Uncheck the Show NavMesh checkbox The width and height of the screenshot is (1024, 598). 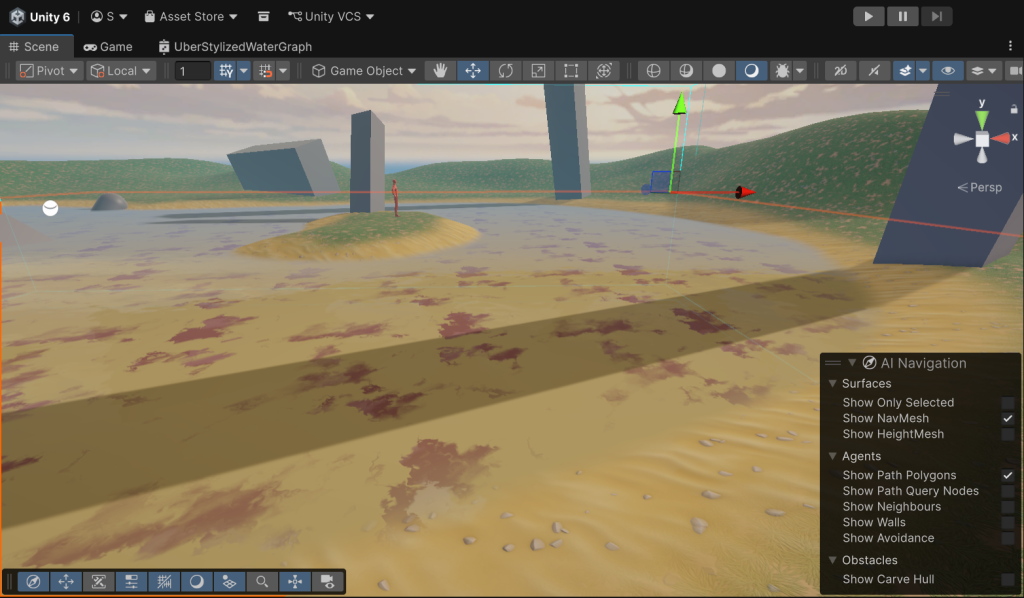pyautogui.click(x=1008, y=419)
